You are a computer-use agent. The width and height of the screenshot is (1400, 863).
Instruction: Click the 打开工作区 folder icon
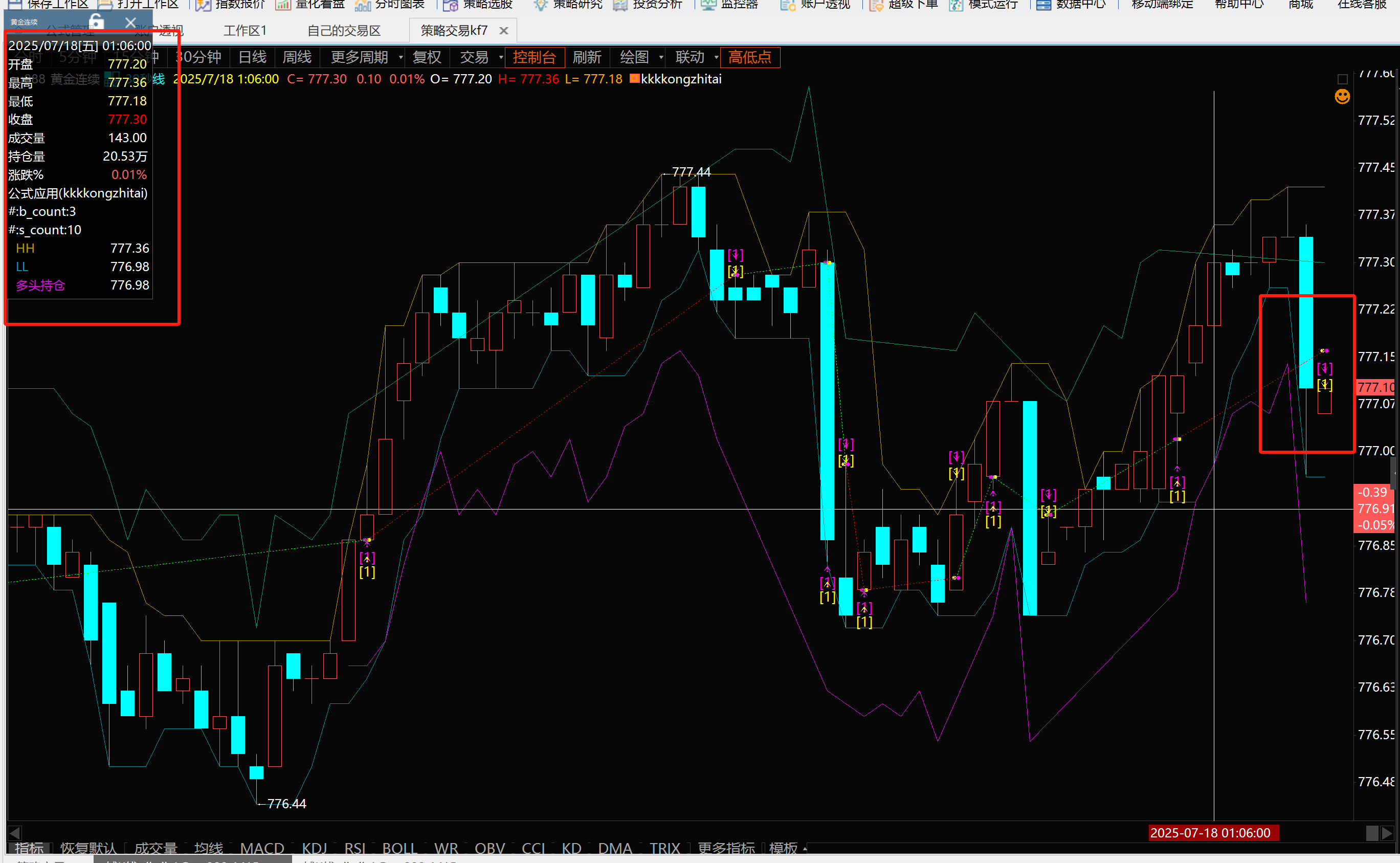104,5
